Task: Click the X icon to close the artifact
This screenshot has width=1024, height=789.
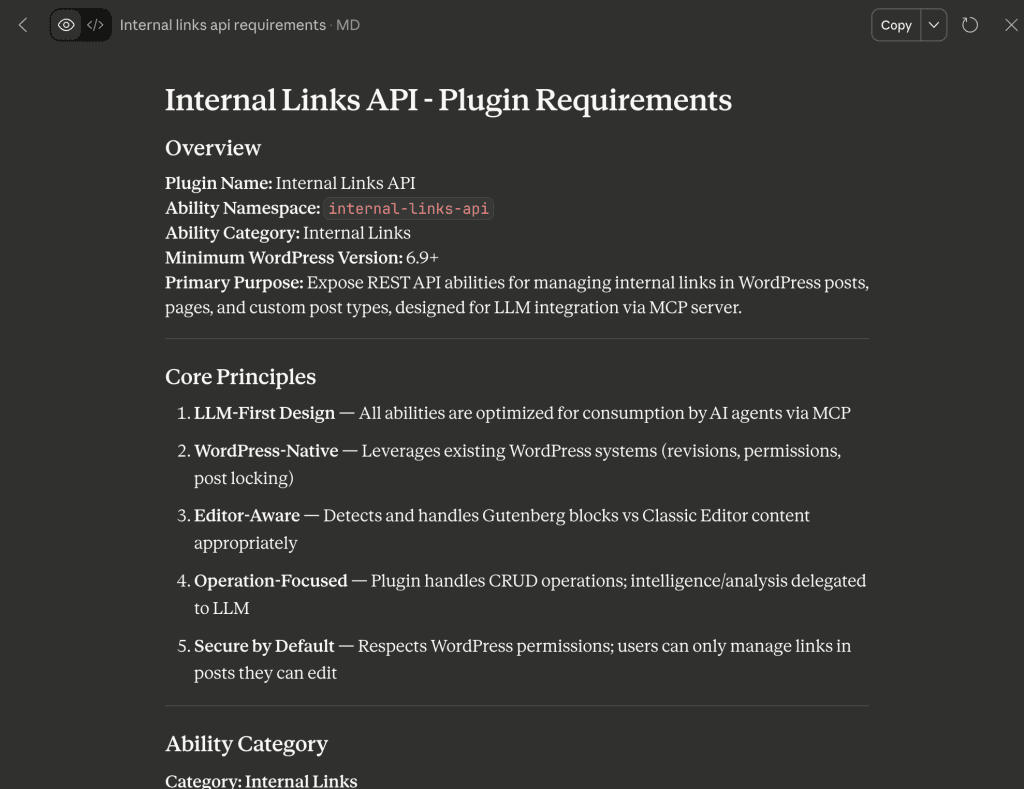Action: (x=1011, y=25)
